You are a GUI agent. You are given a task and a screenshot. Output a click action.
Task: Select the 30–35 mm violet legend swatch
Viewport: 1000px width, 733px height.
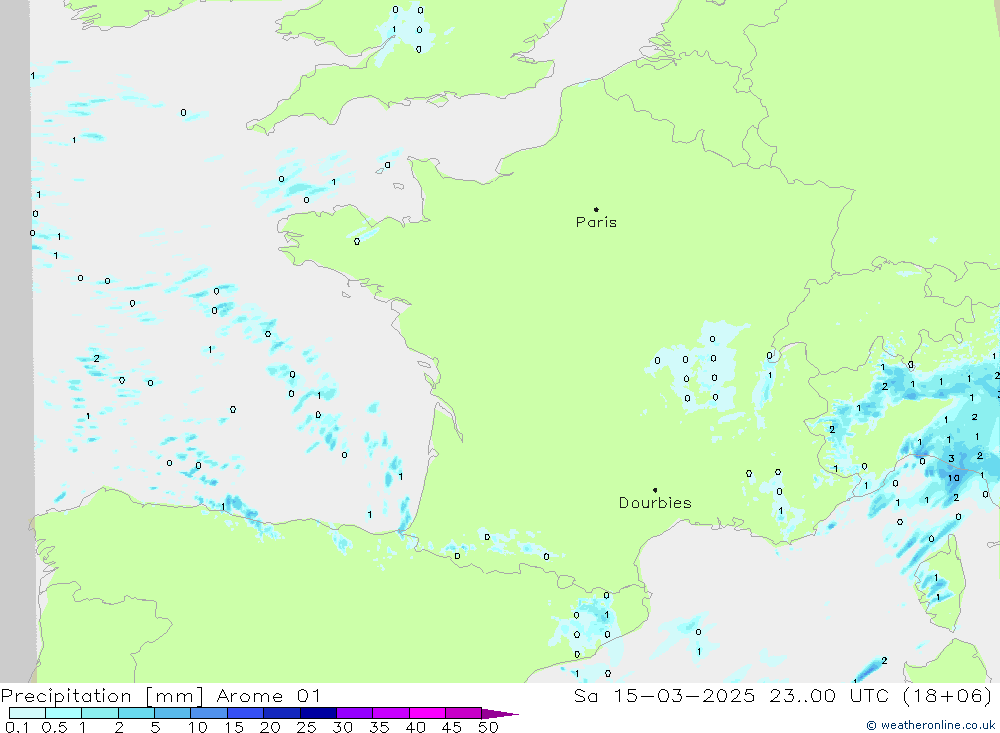[354, 713]
